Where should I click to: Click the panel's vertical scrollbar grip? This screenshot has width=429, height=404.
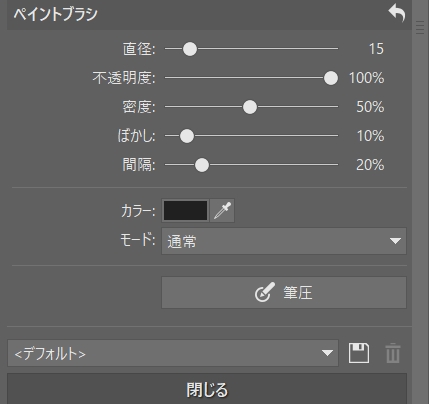coord(420,27)
